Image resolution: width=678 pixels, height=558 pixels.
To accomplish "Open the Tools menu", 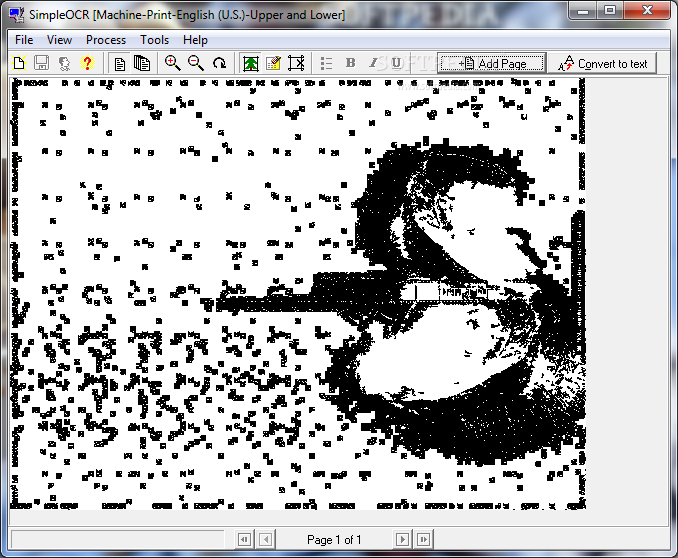I will click(154, 40).
